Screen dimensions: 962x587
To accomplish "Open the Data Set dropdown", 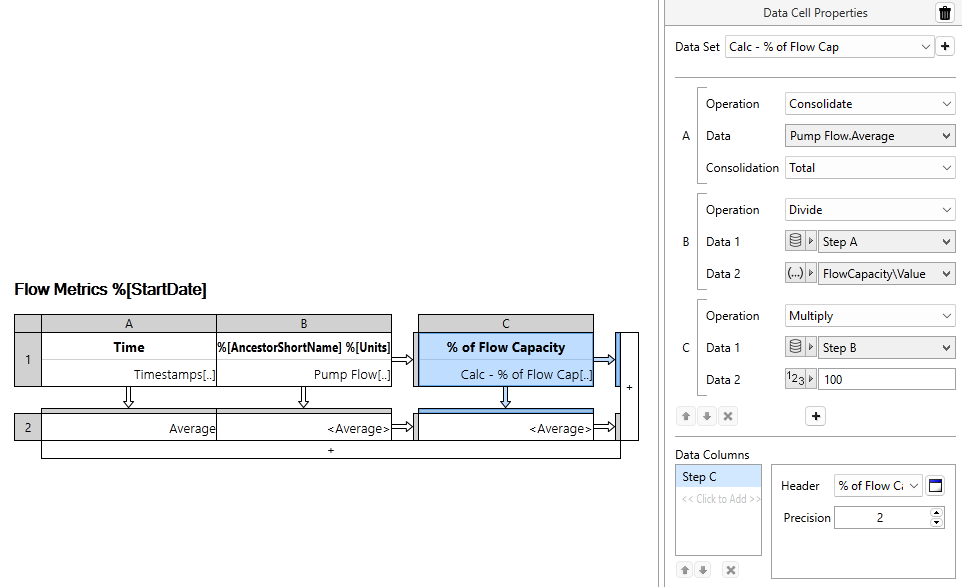I will pyautogui.click(x=830, y=46).
